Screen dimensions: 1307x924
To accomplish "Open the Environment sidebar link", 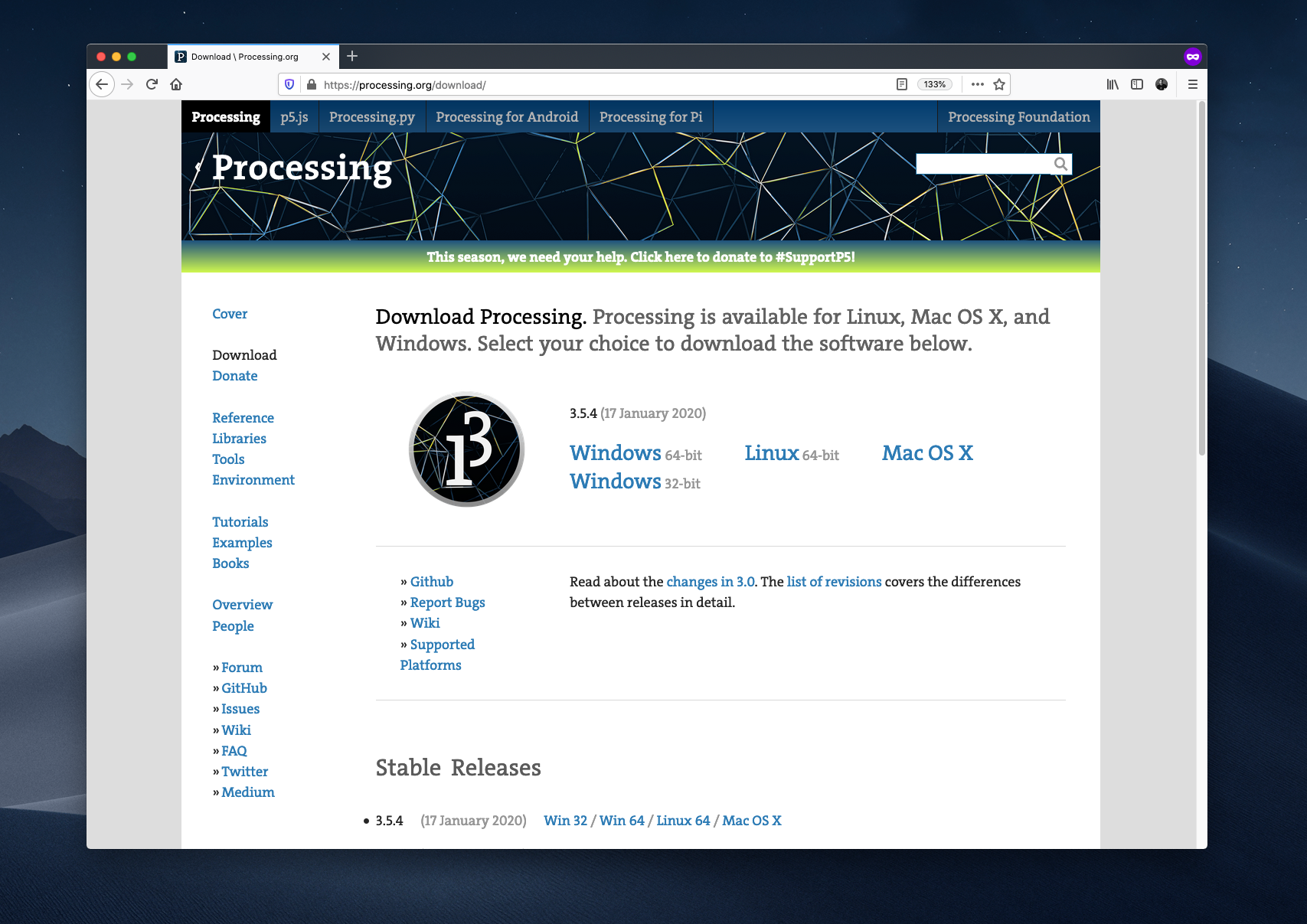I will coord(253,480).
